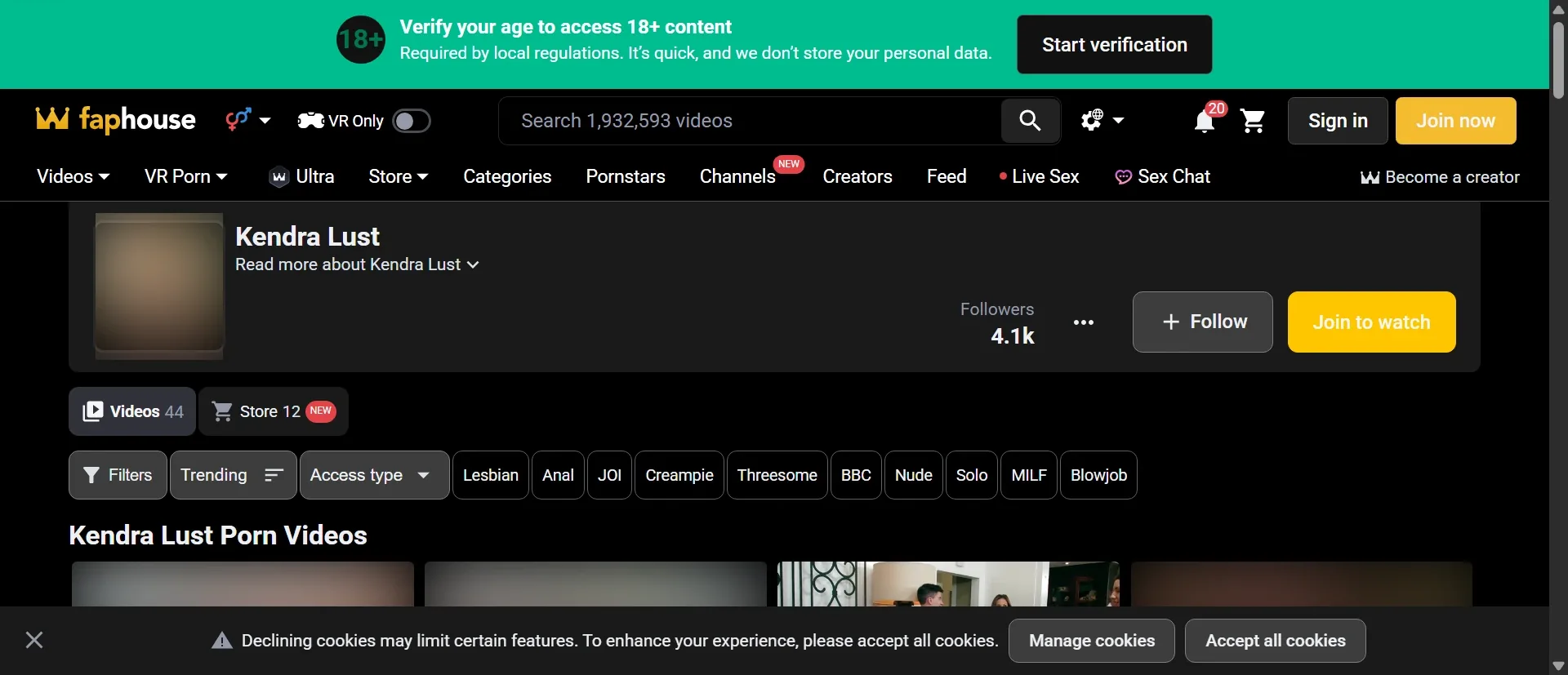The width and height of the screenshot is (1568, 675).
Task: Open the Channels page
Action: tap(737, 176)
